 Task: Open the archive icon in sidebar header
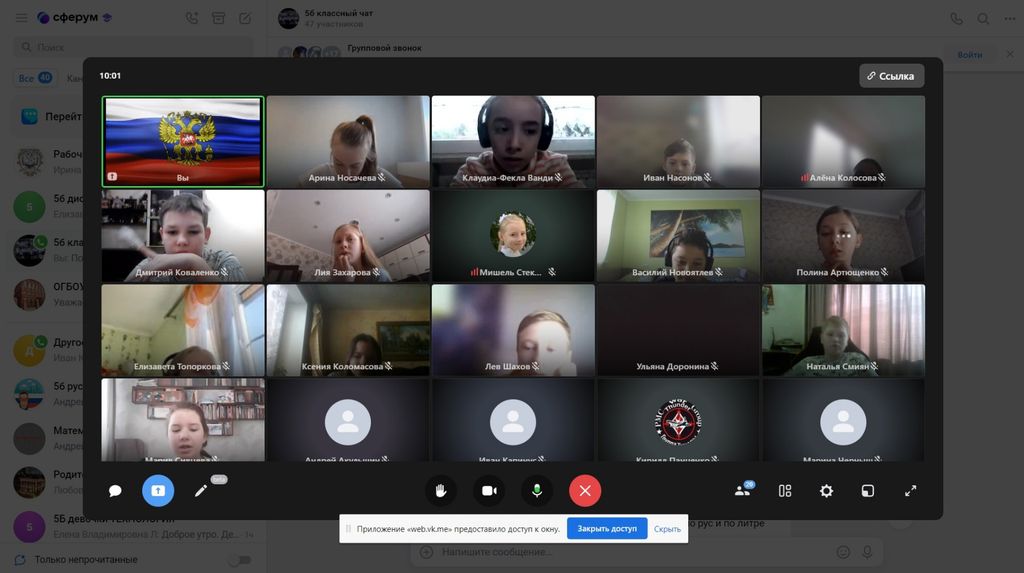coord(218,18)
